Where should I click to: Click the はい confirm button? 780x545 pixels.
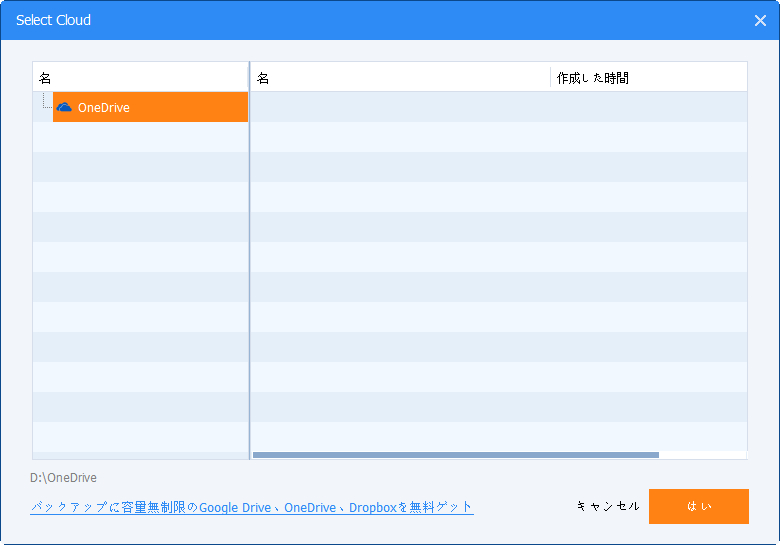[698, 506]
